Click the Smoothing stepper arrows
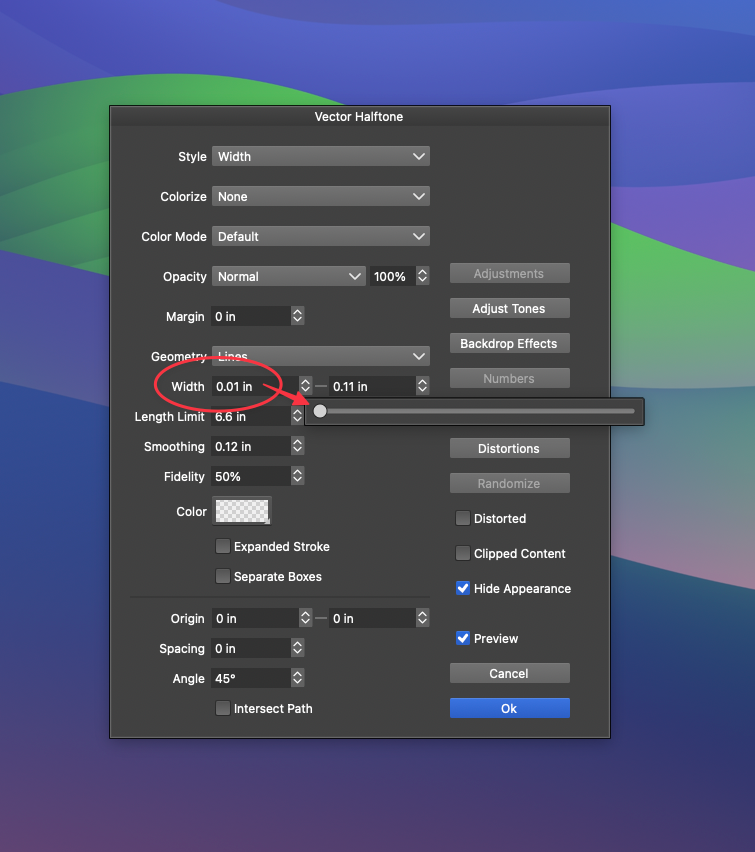The height and width of the screenshot is (852, 755). click(x=297, y=447)
